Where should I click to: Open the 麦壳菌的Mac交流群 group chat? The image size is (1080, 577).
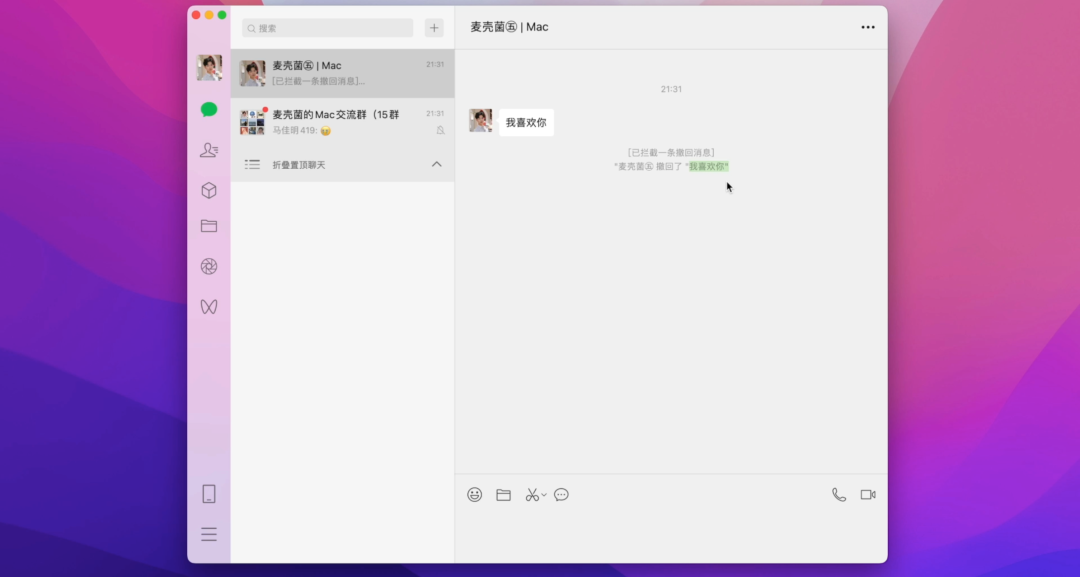342,122
